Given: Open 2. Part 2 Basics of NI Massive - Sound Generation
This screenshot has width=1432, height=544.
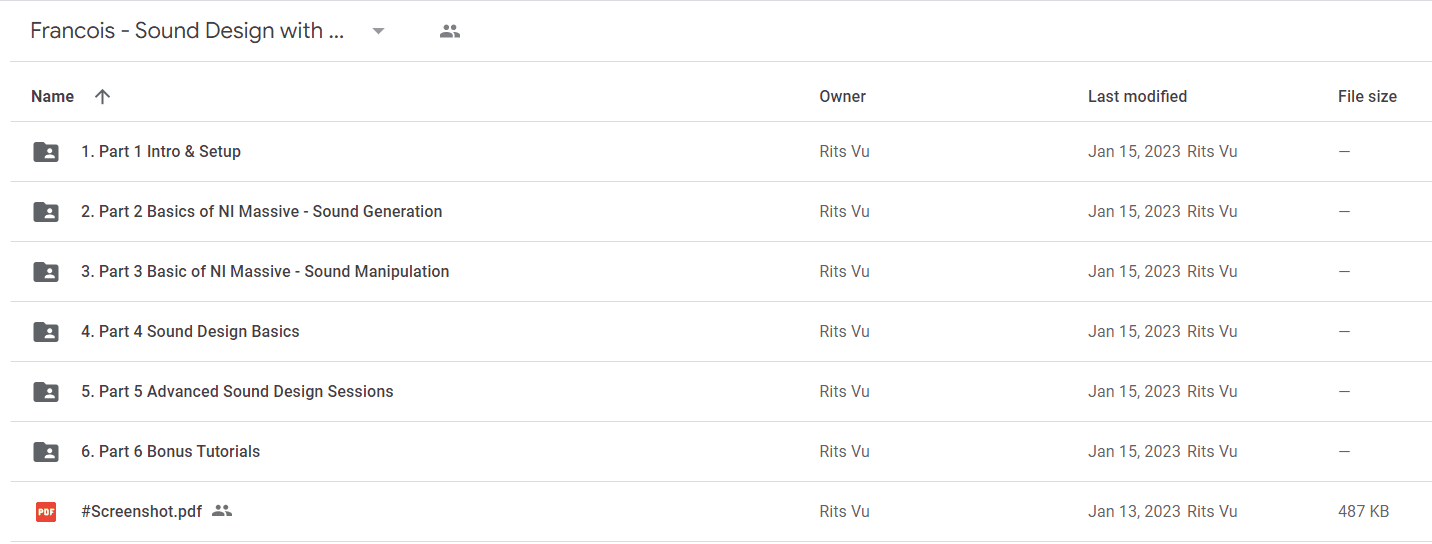Looking at the screenshot, I should click(261, 212).
